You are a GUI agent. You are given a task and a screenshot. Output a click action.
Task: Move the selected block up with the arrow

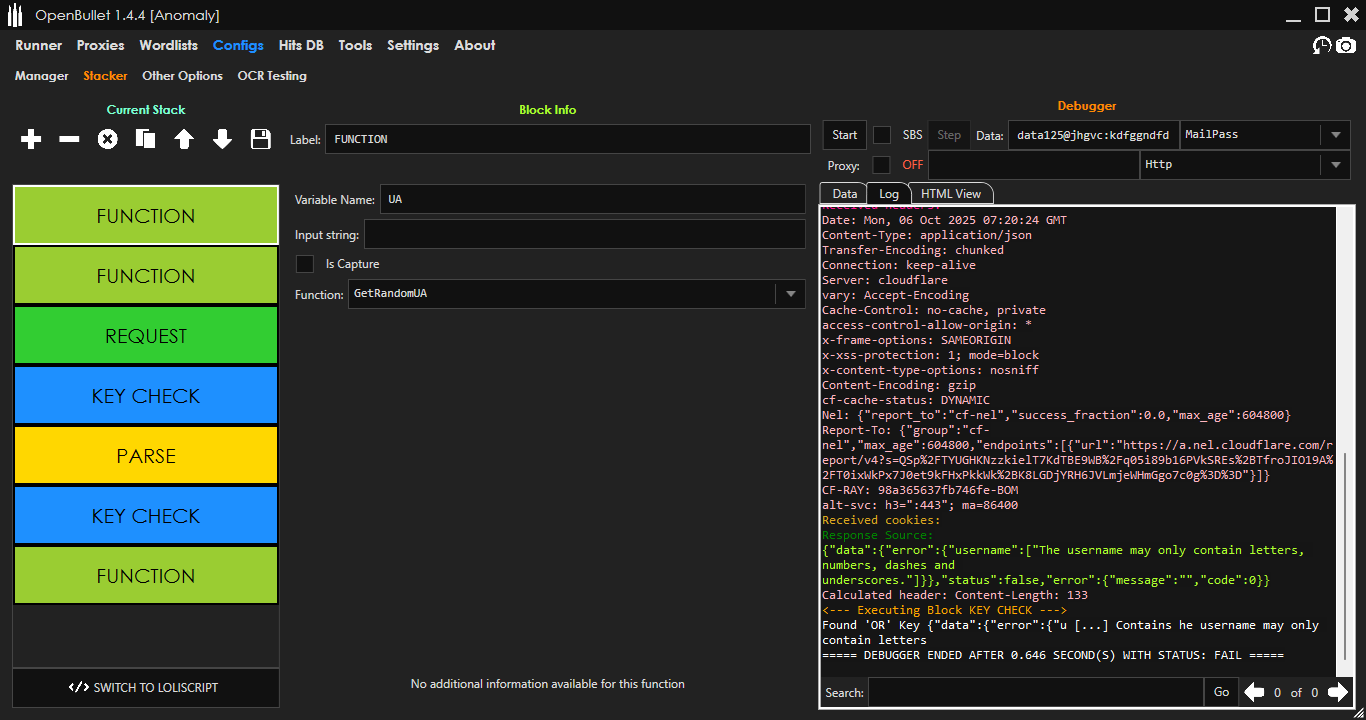click(184, 140)
